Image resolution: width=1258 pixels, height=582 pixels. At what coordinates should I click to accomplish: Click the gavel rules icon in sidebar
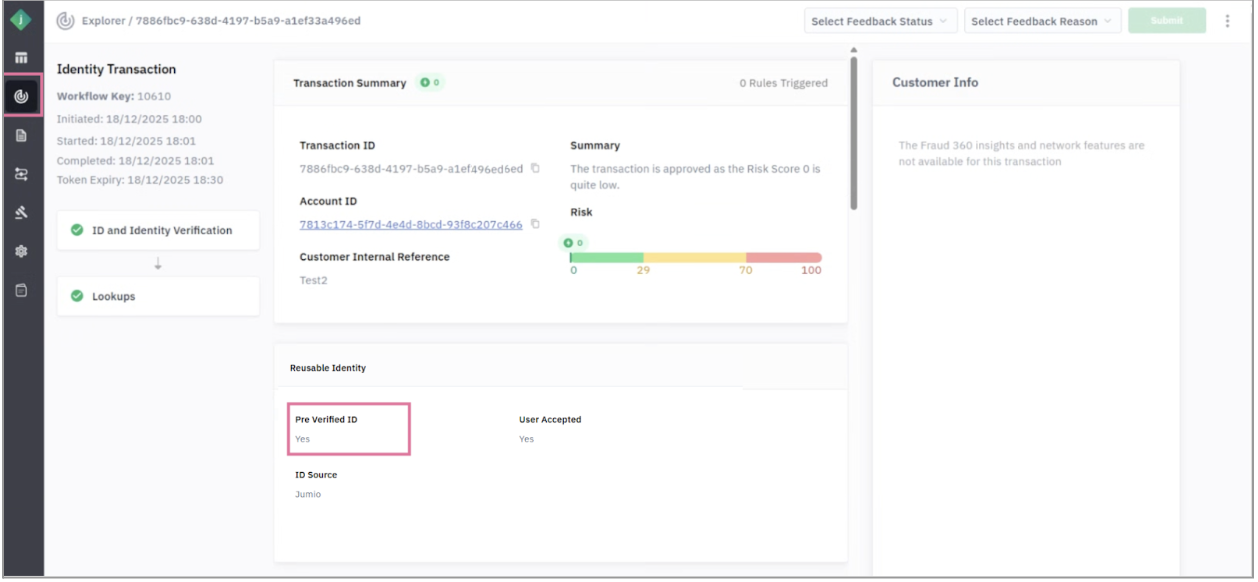(21, 213)
